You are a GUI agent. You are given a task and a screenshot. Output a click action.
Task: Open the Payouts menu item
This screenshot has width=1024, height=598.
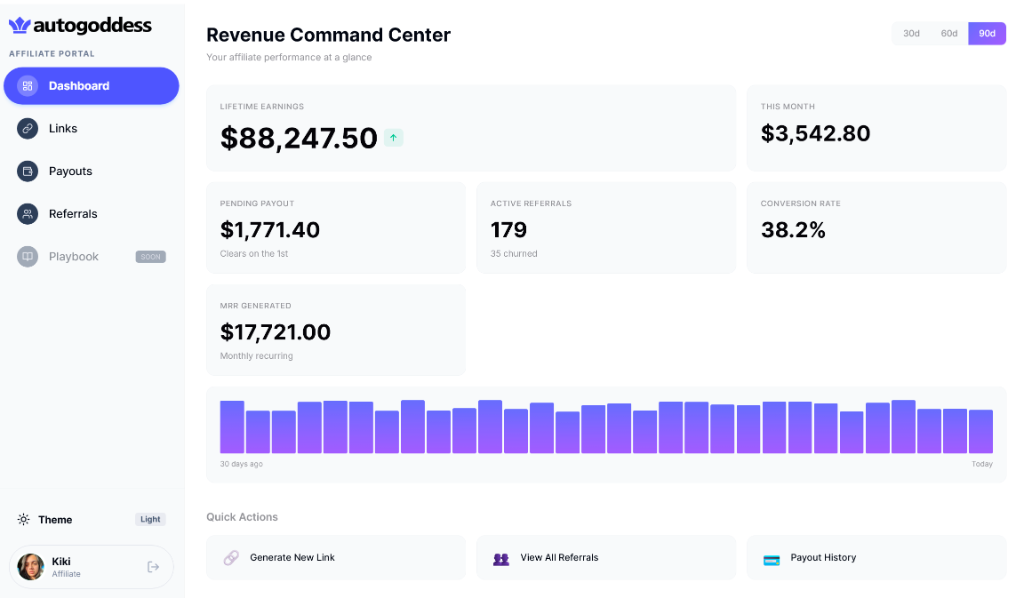91,171
